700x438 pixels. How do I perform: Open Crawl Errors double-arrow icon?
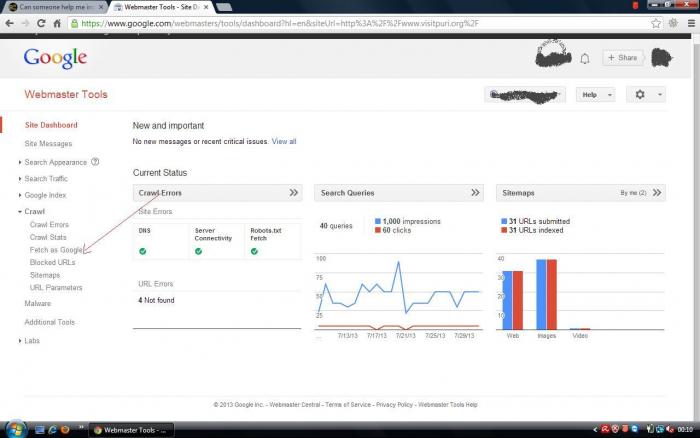click(x=293, y=193)
